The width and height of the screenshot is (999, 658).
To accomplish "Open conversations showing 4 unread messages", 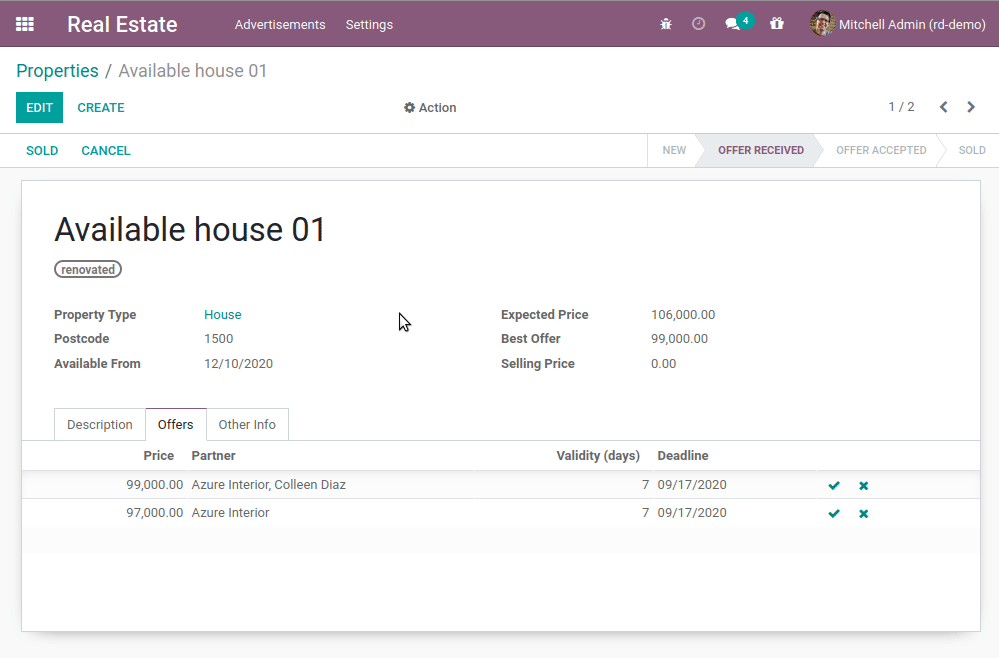I will [733, 23].
